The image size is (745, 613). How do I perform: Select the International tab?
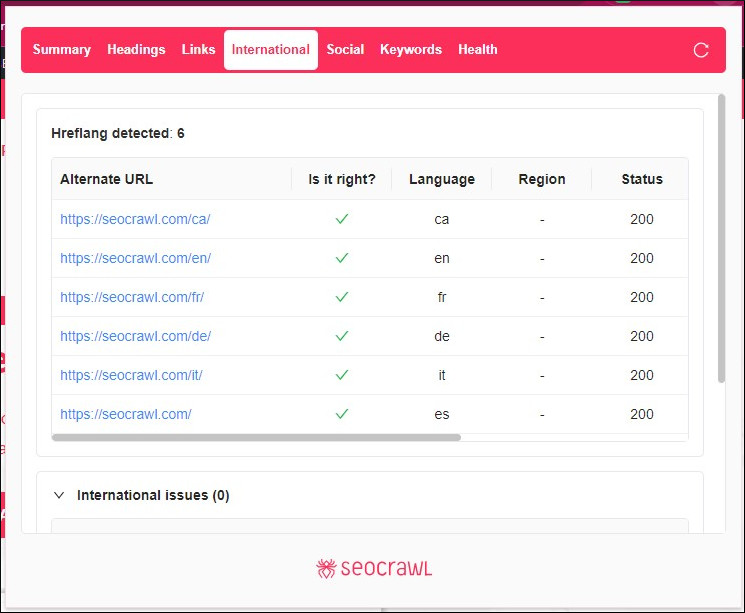(x=271, y=50)
